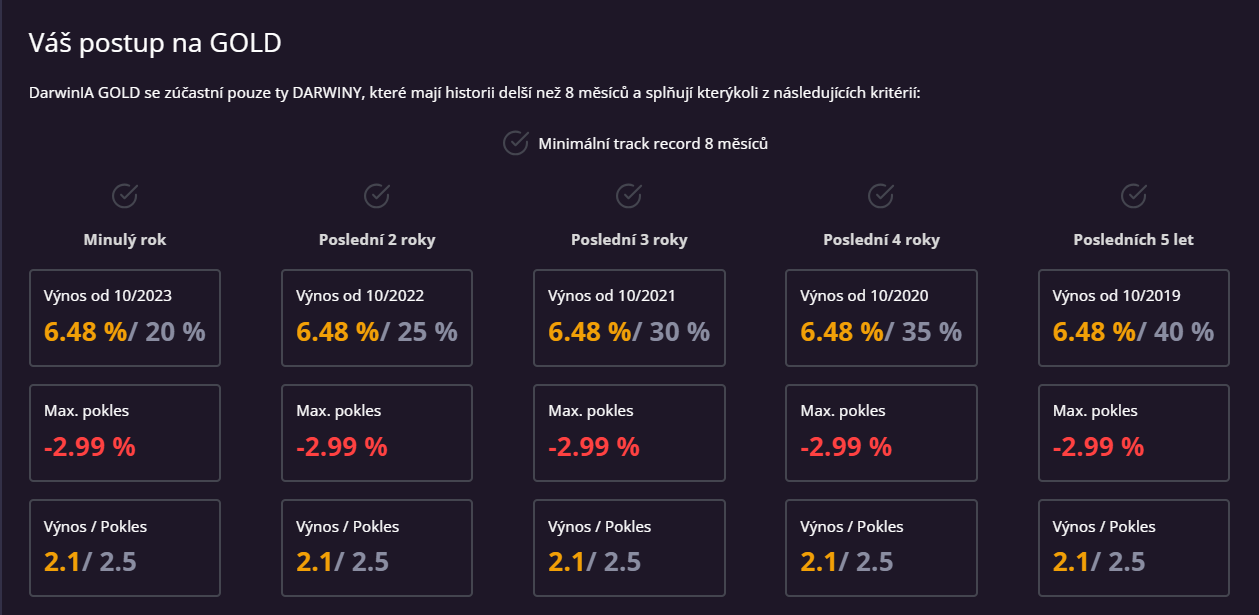Open the Výnos od 10/2019 card
Viewport: 1259px width, 615px height.
click(x=1133, y=317)
